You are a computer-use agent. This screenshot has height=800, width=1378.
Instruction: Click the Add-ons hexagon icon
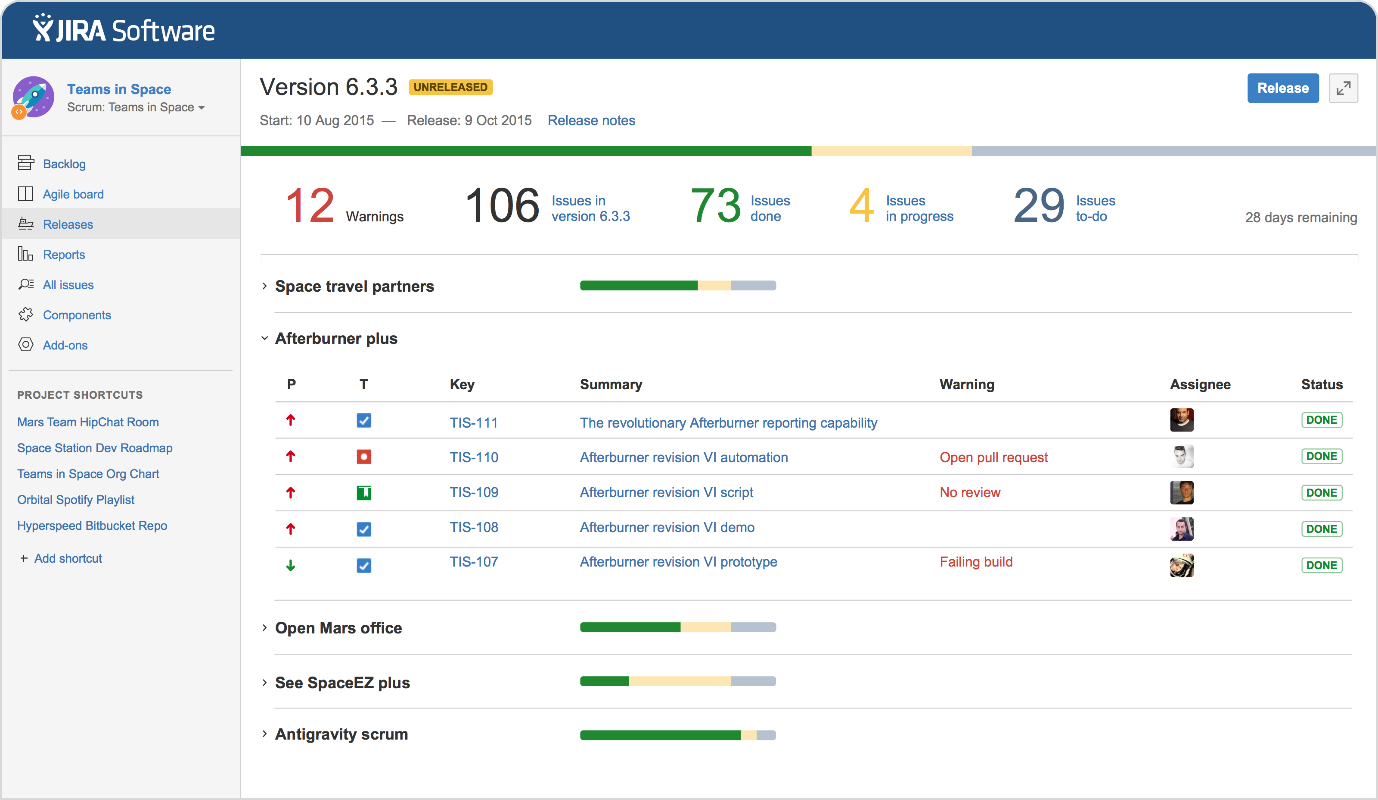(x=26, y=344)
